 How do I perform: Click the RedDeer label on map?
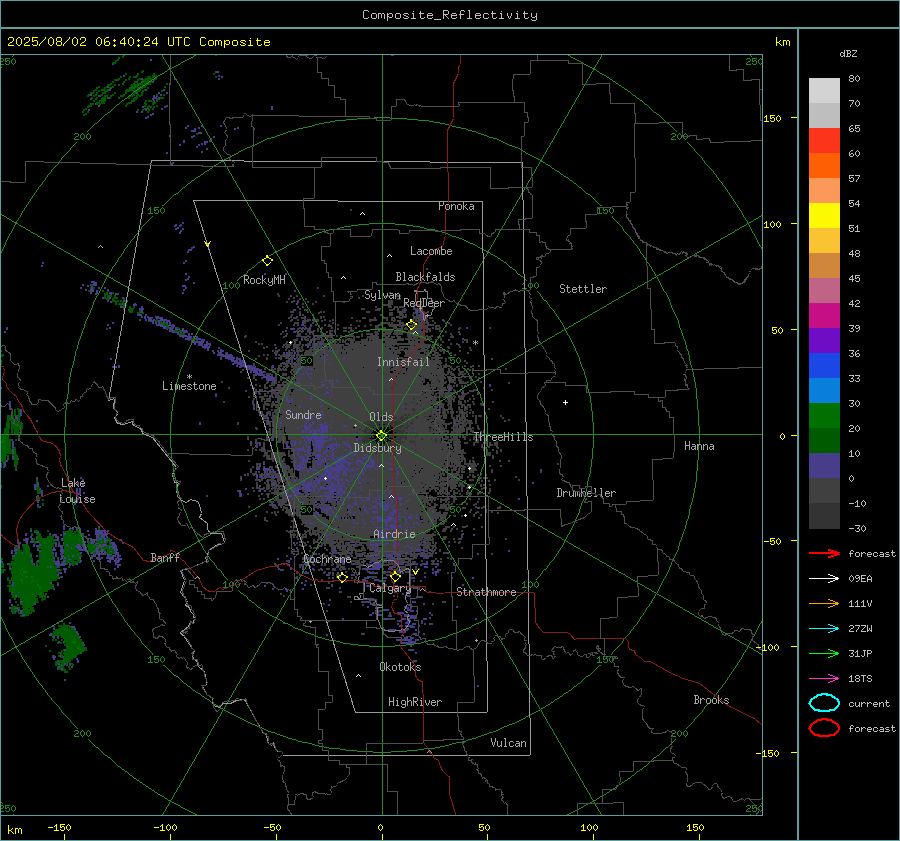click(424, 303)
